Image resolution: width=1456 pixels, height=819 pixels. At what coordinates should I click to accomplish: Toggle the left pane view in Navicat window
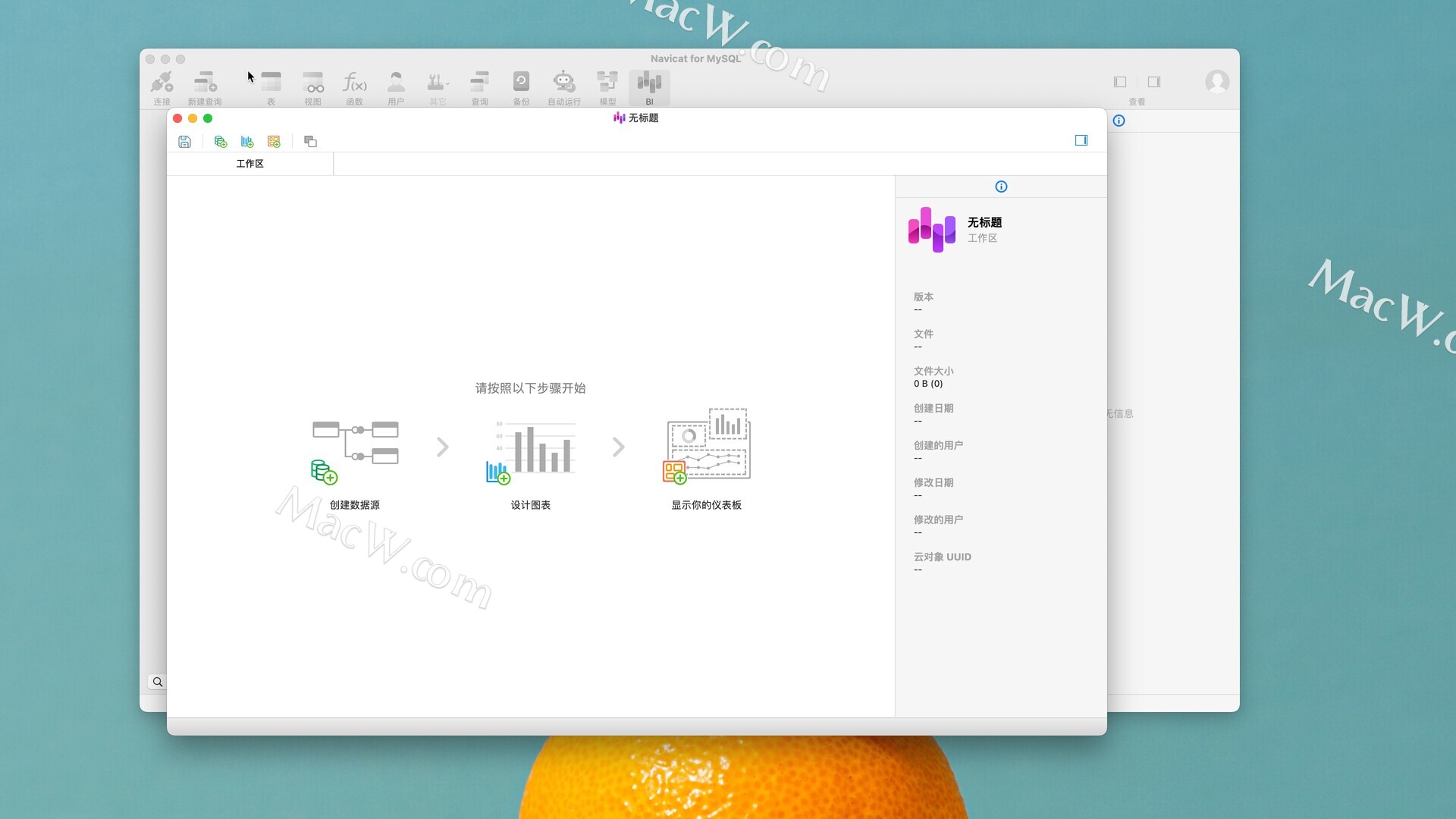1120,82
